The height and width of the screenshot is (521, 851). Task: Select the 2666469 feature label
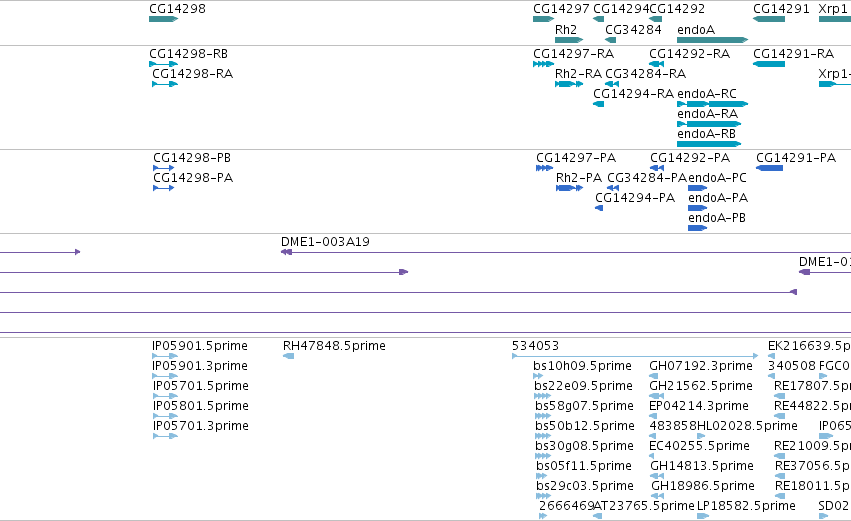(567, 507)
